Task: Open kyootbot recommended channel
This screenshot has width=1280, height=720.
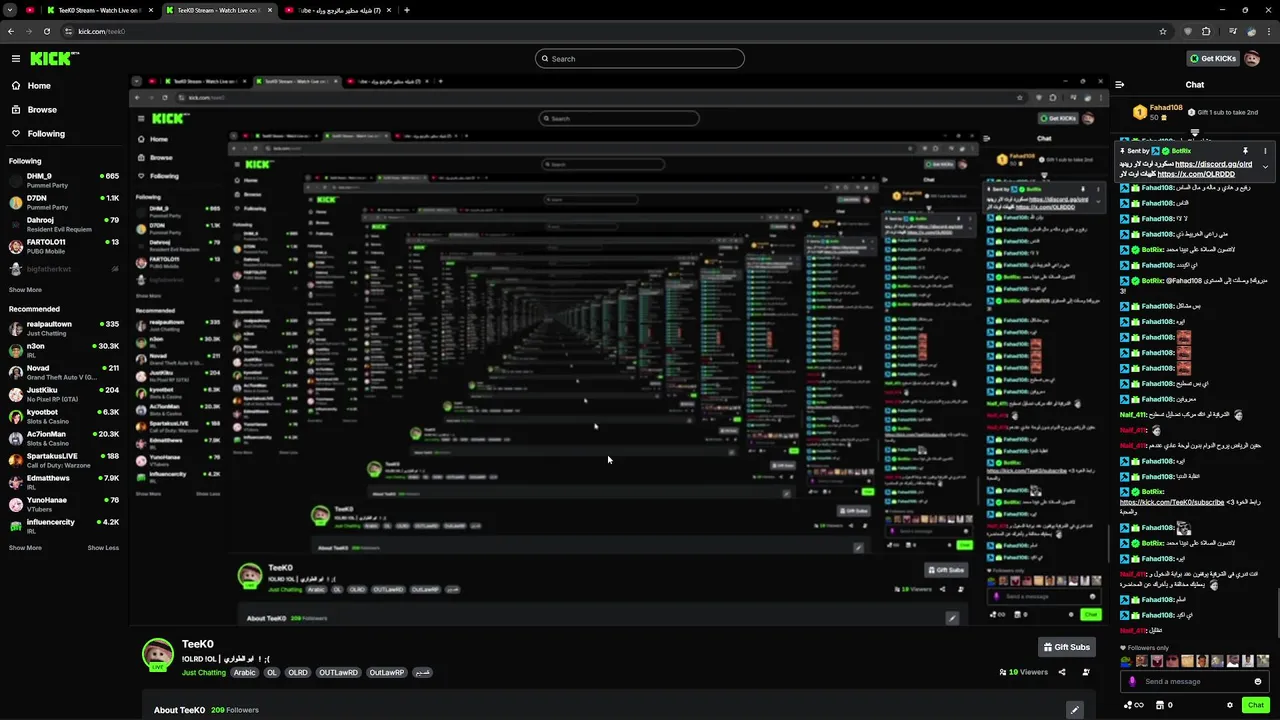Action: 64,416
